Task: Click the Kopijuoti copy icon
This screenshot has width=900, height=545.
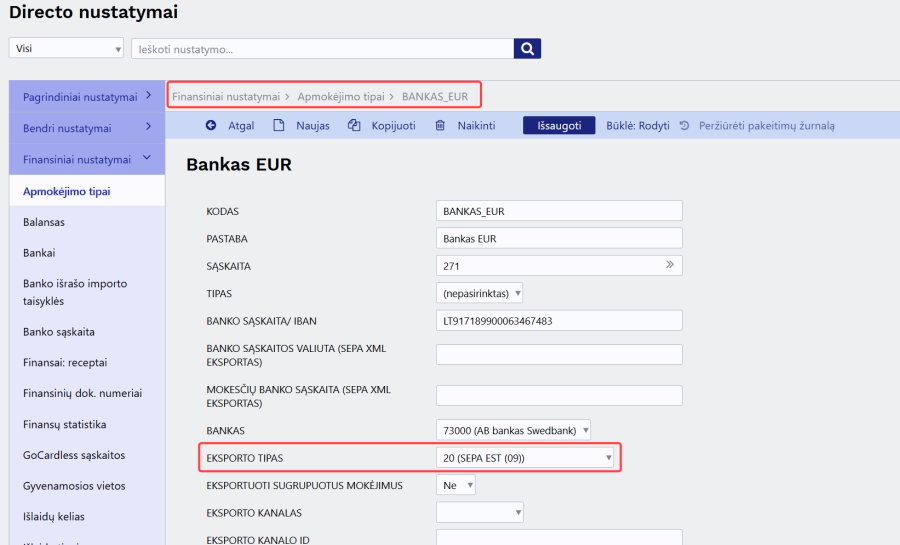Action: click(354, 125)
